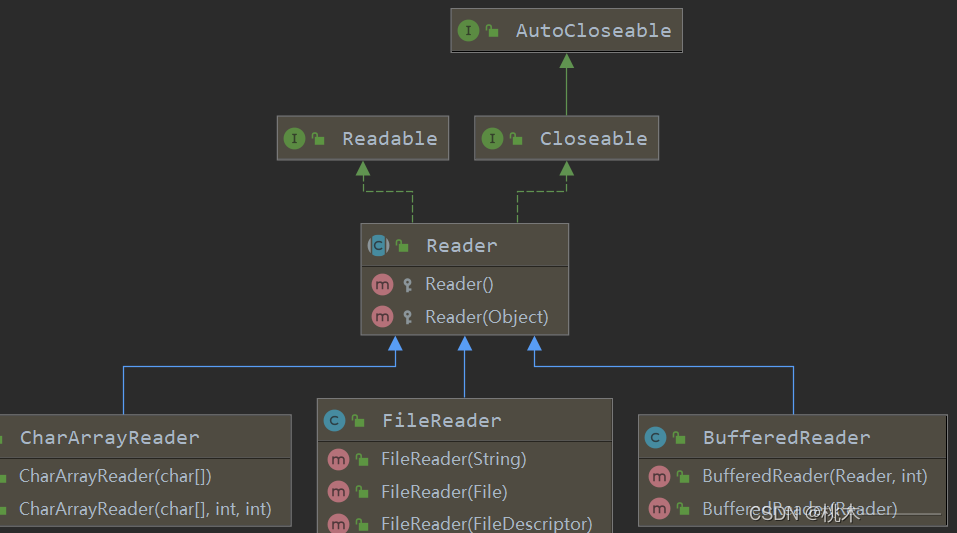957x533 pixels.
Task: Click the public lock icon beside Readable
Action: click(x=318, y=139)
